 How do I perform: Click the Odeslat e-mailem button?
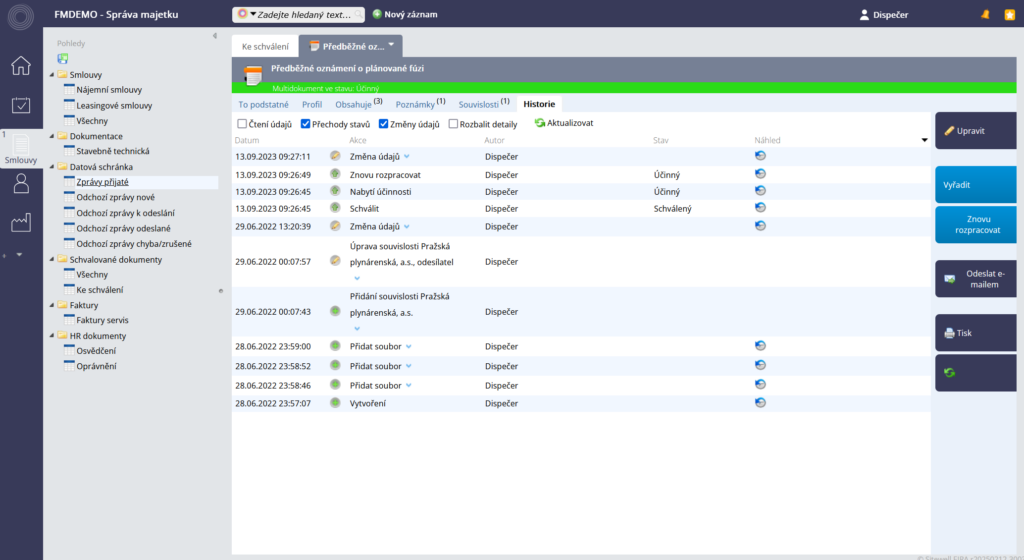(x=976, y=279)
